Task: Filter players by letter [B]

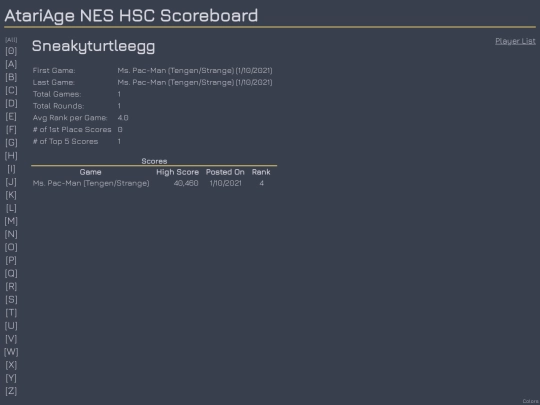Action: coord(11,77)
